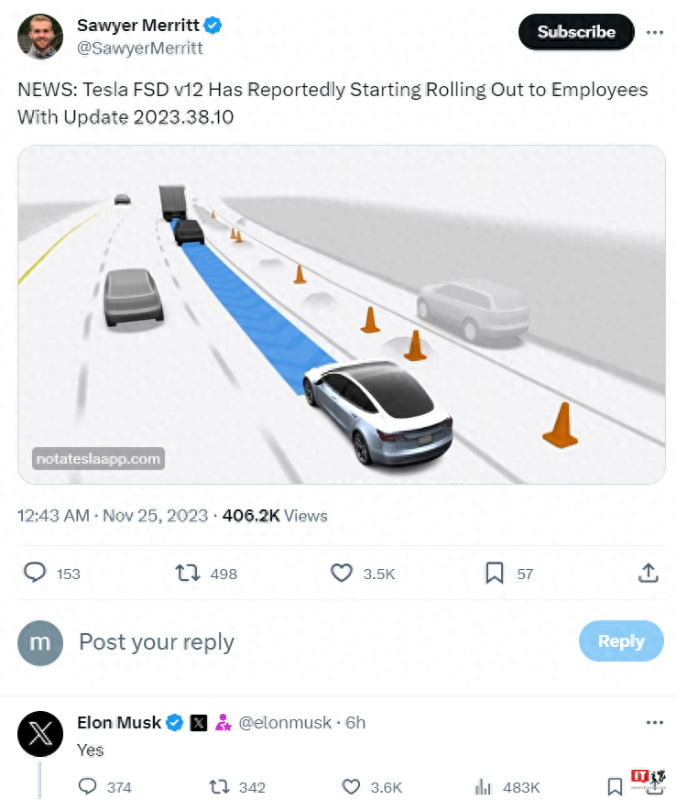
Task: Open Elon Musk's X avatar
Action: click(x=40, y=733)
